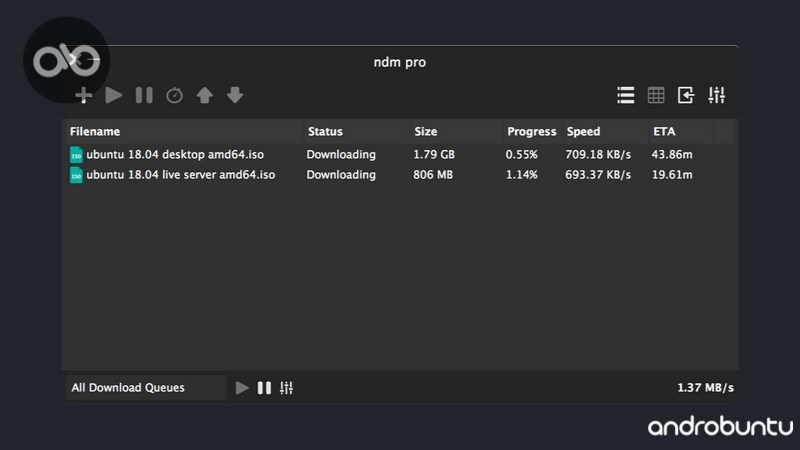Switch to list view icon
800x450 pixels.
pyautogui.click(x=626, y=95)
